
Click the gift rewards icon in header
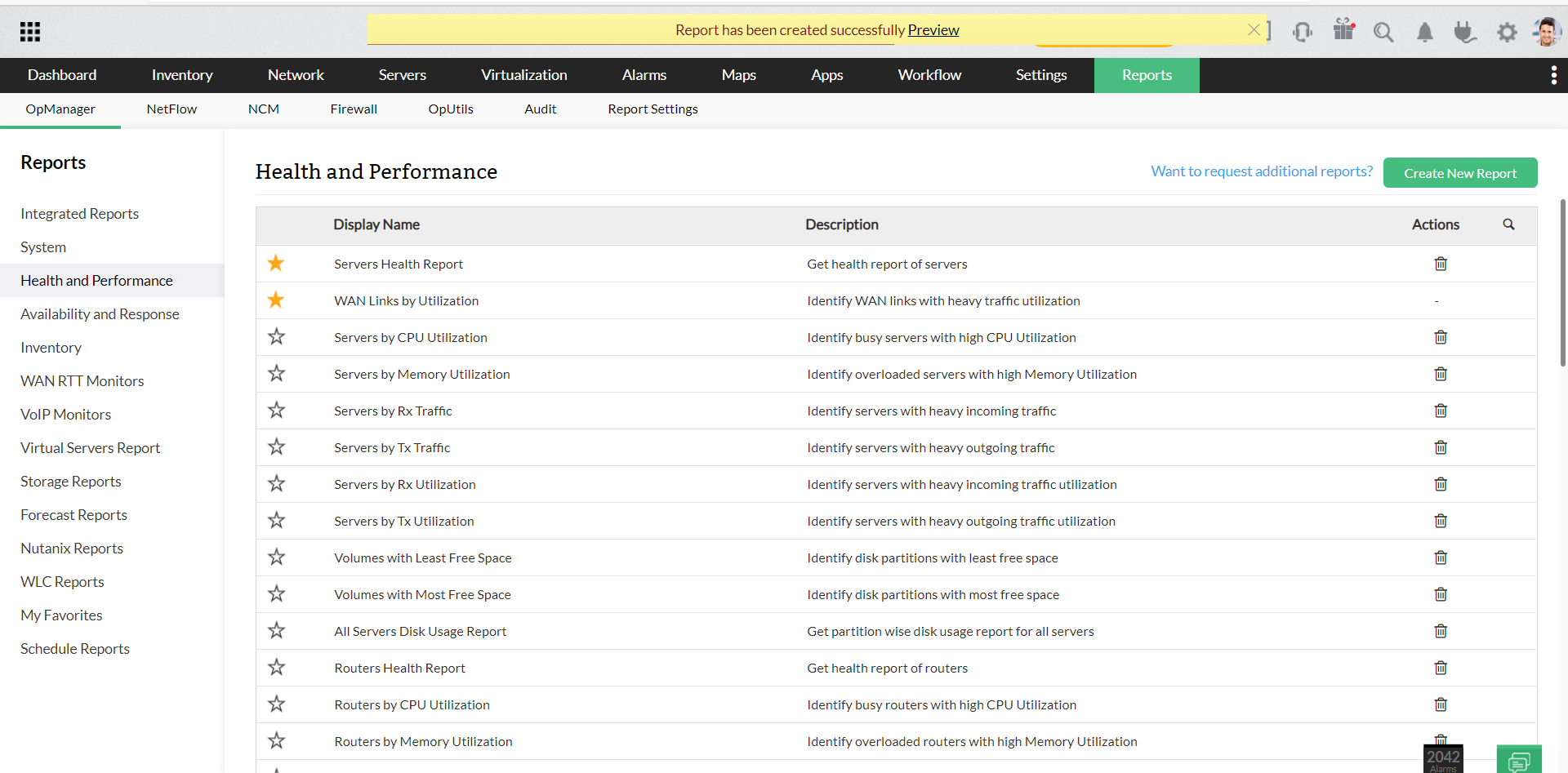(1343, 32)
